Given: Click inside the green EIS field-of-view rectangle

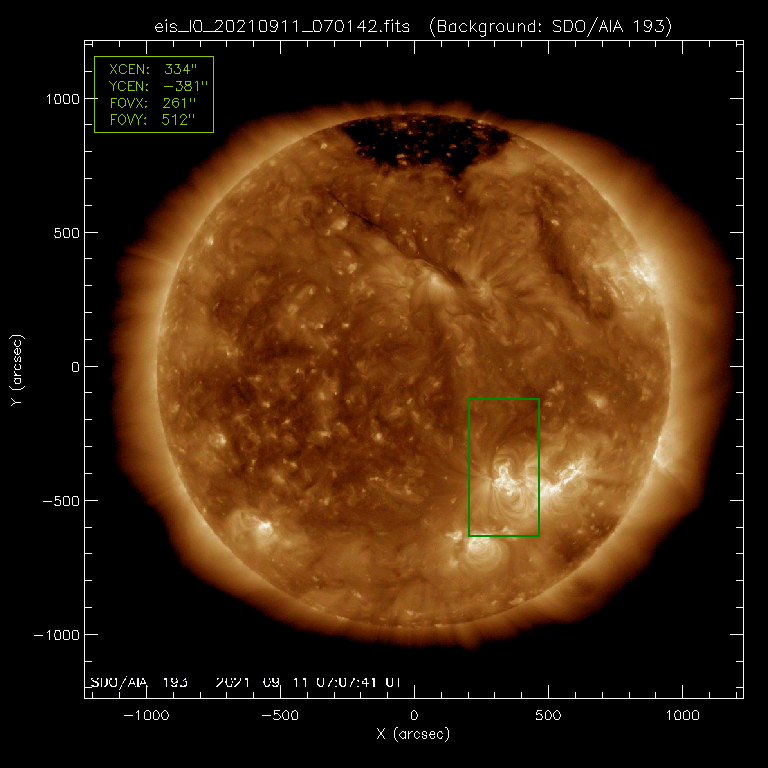Looking at the screenshot, I should click(504, 440).
